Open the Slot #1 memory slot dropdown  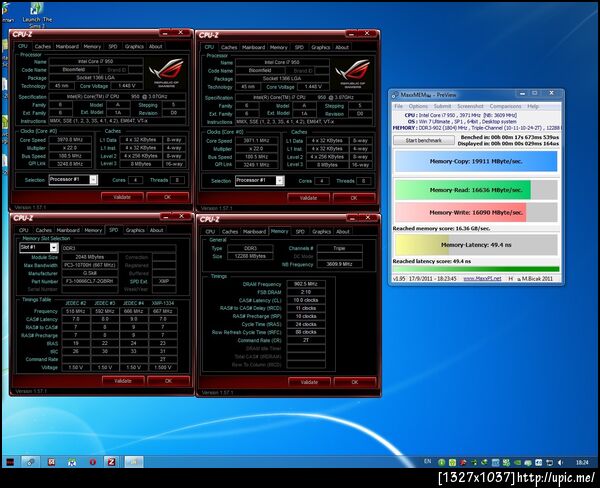pyautogui.click(x=54, y=248)
